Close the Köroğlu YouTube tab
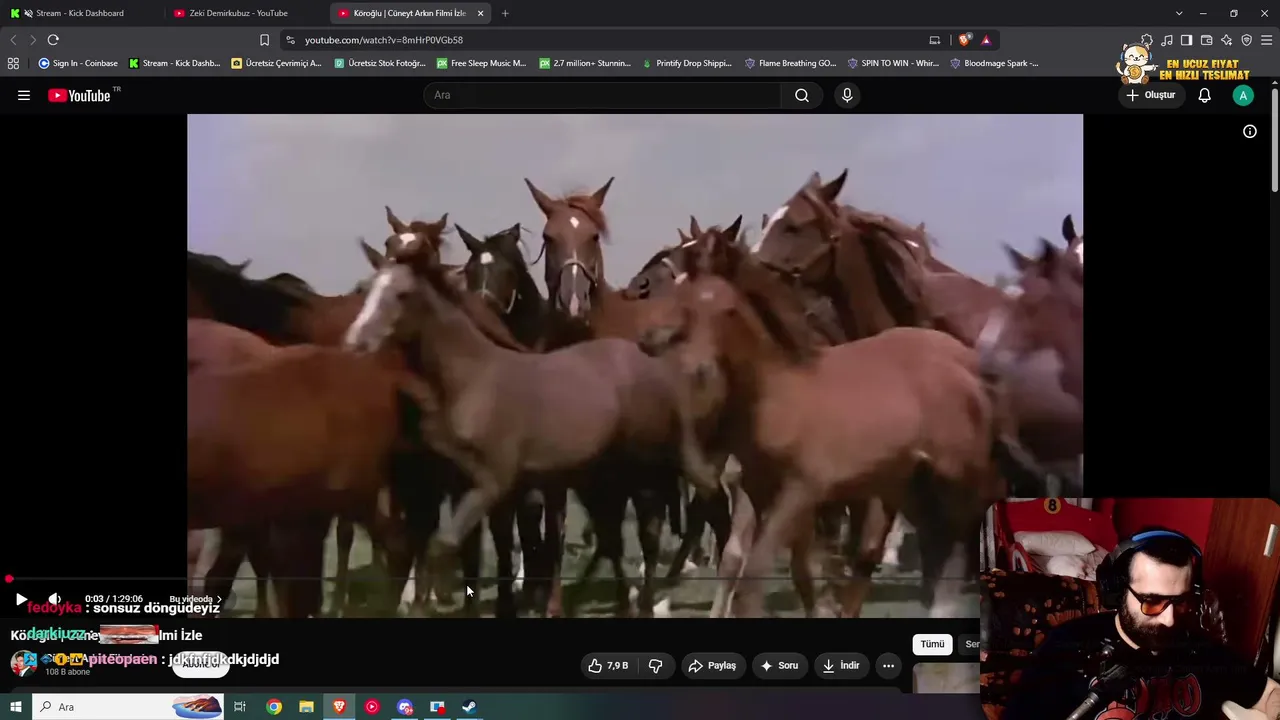This screenshot has height=720, width=1280. pyautogui.click(x=481, y=13)
